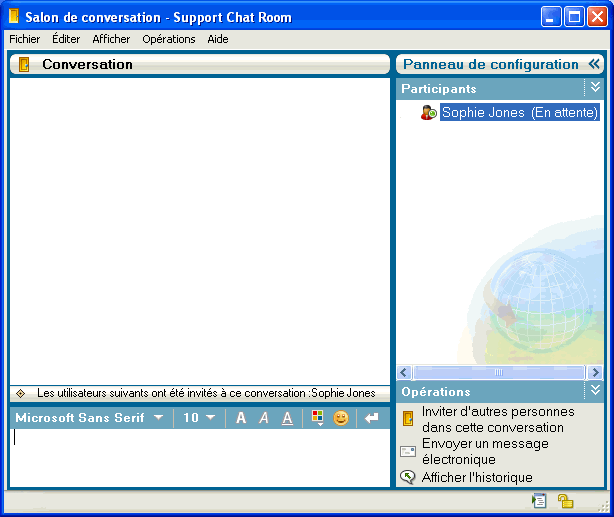This screenshot has height=517, width=614.
Task: Click the participants scrollbar right arrow
Action: (595, 372)
